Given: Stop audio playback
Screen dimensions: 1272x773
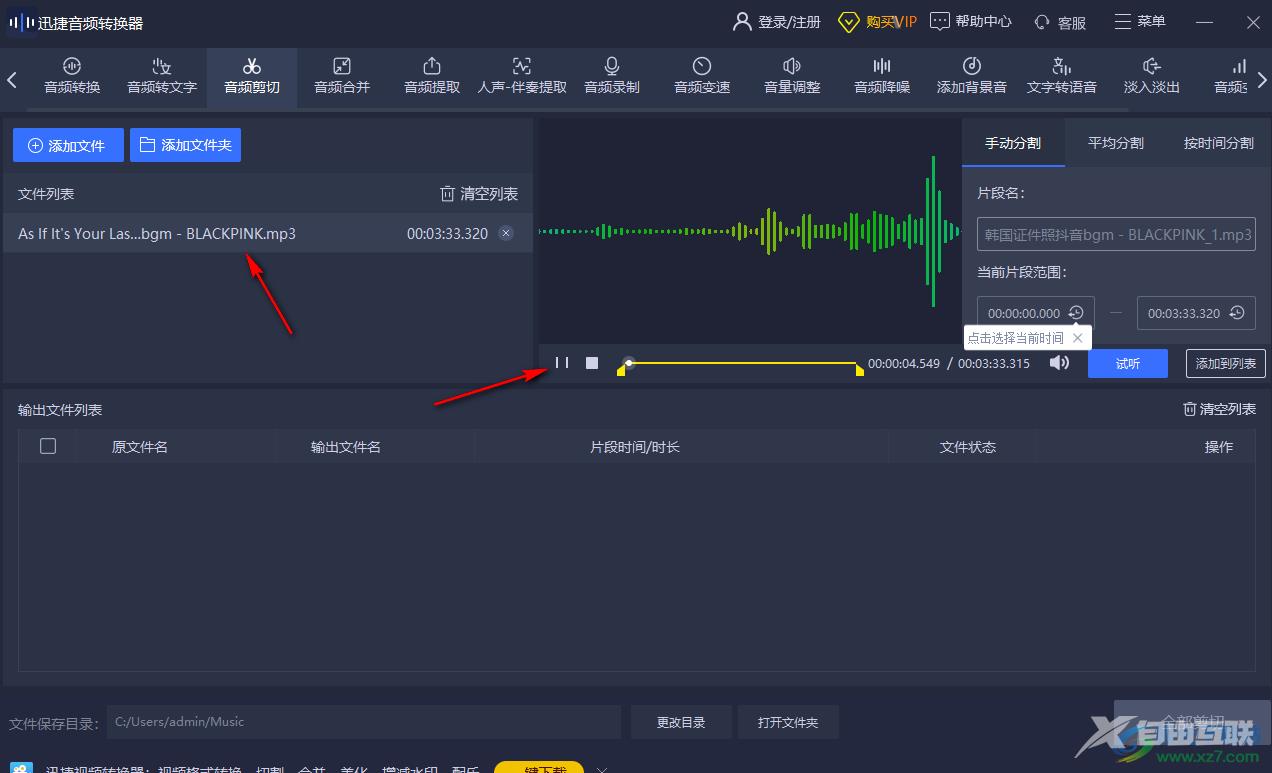Looking at the screenshot, I should tap(592, 363).
